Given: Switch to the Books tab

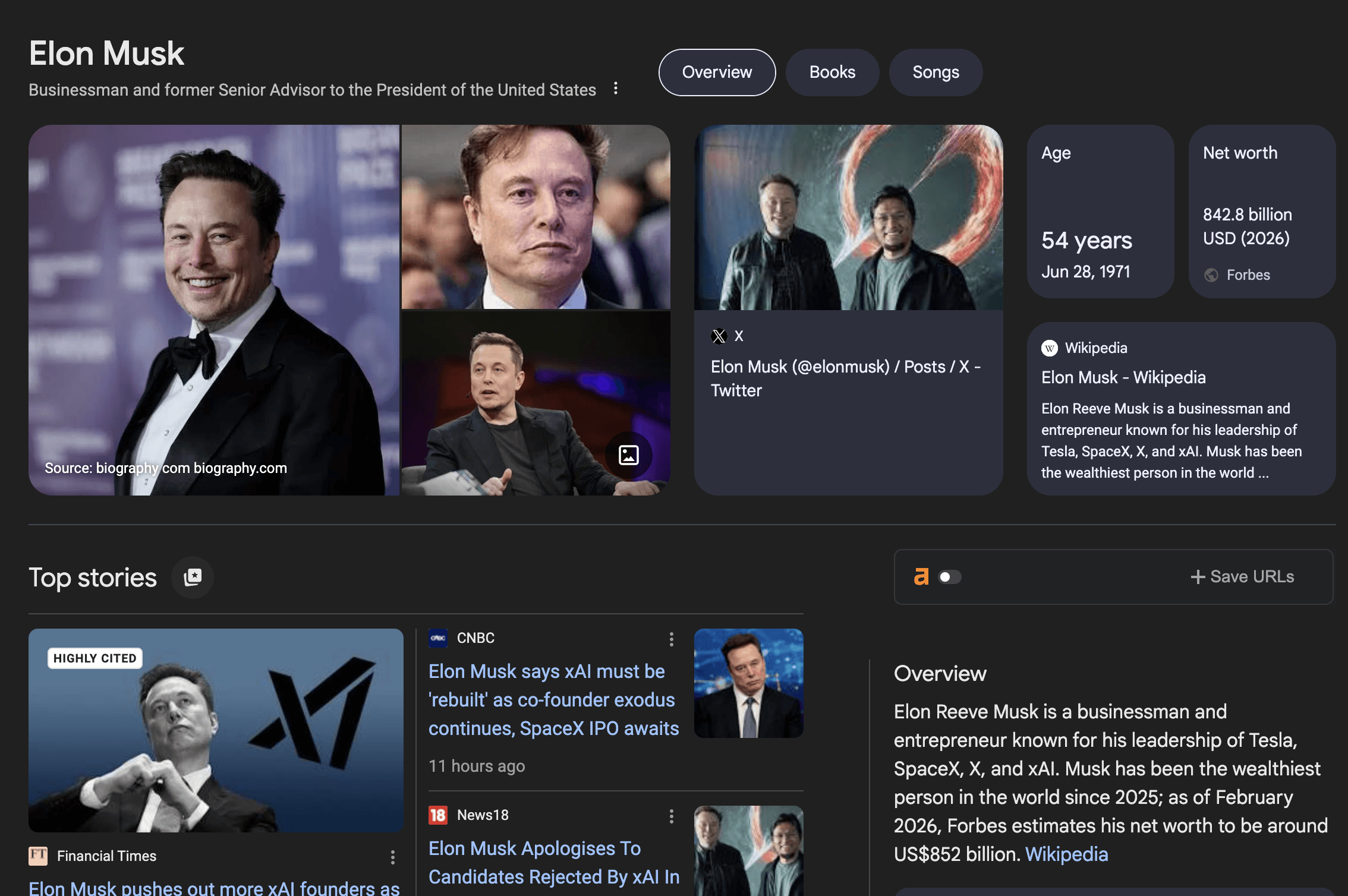Looking at the screenshot, I should pos(832,72).
